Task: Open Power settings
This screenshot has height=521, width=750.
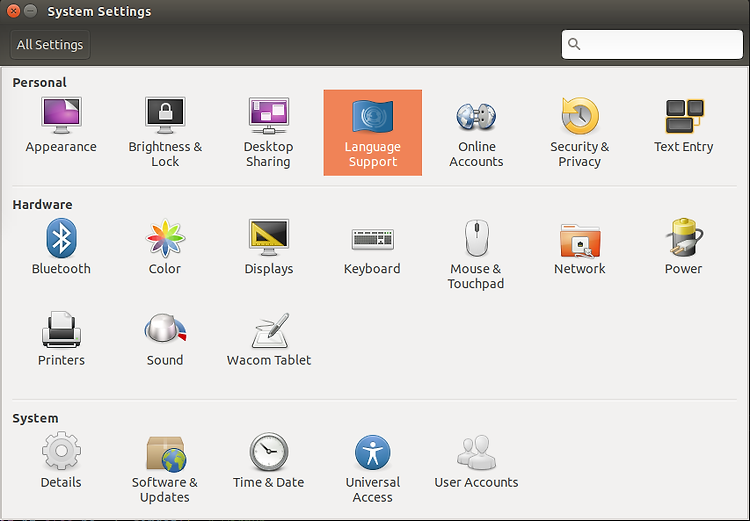Action: [684, 247]
